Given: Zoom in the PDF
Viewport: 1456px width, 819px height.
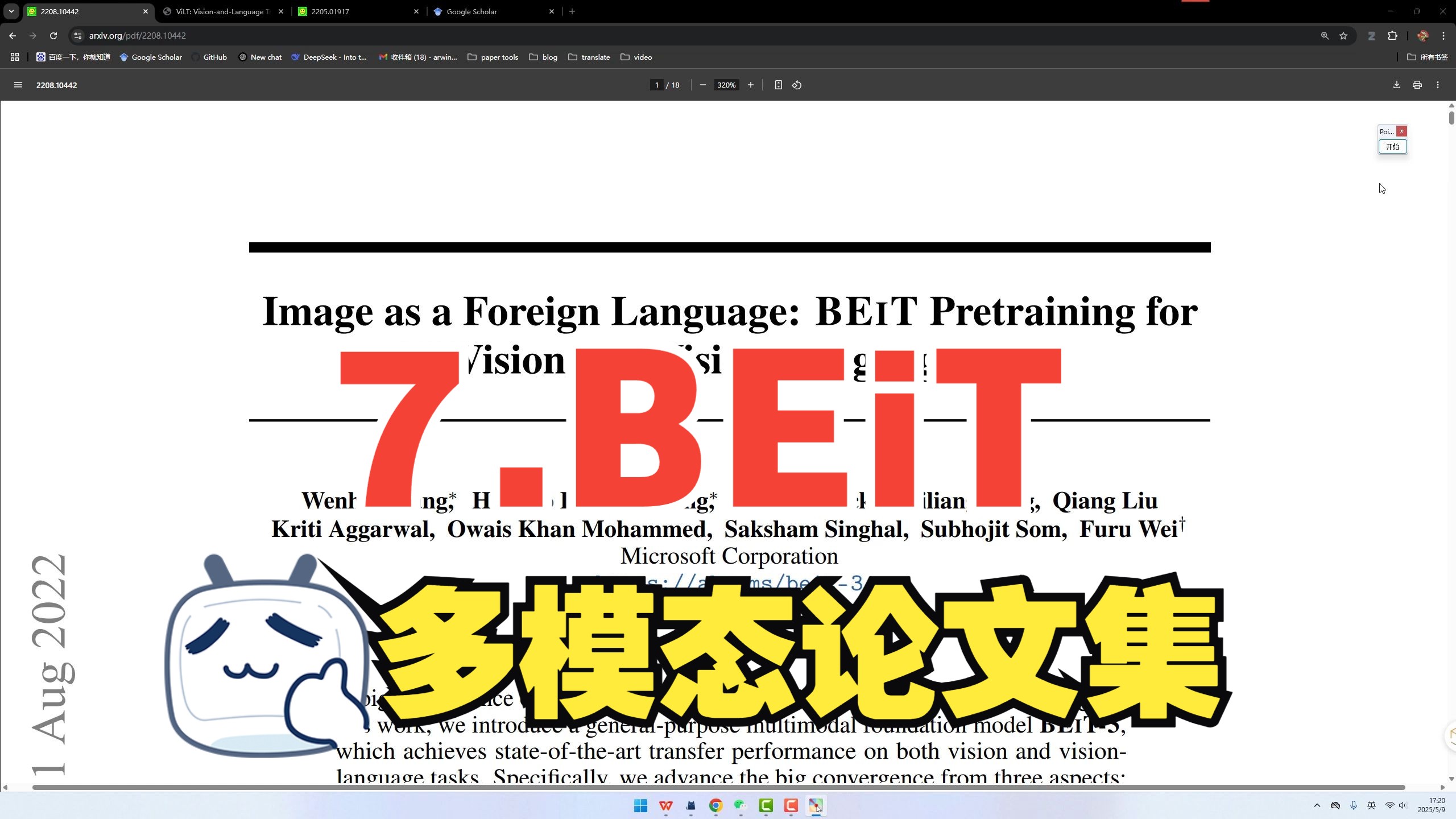Looking at the screenshot, I should 751,85.
